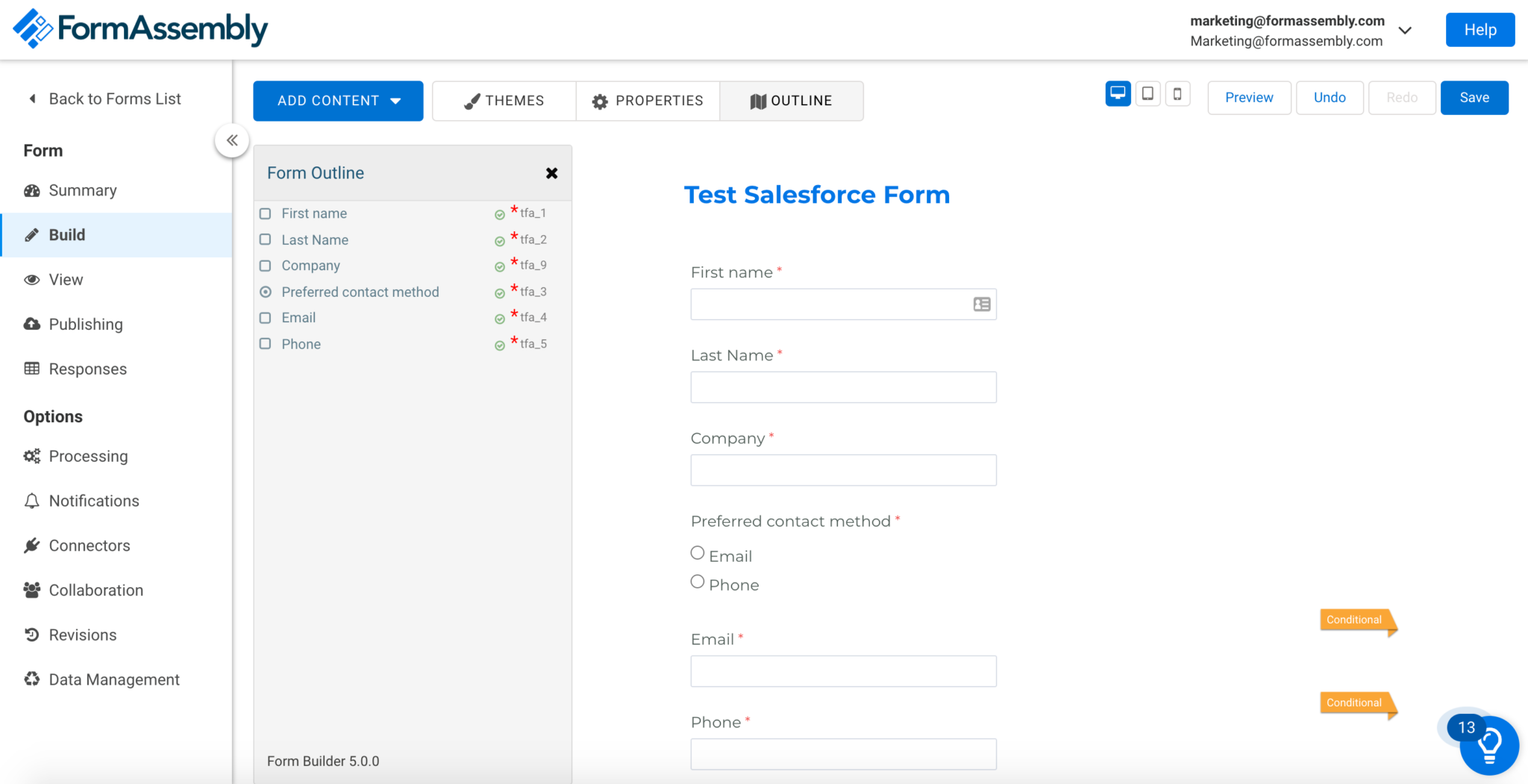The image size is (1528, 784).
Task: Open the Responses panel
Action: tap(87, 369)
